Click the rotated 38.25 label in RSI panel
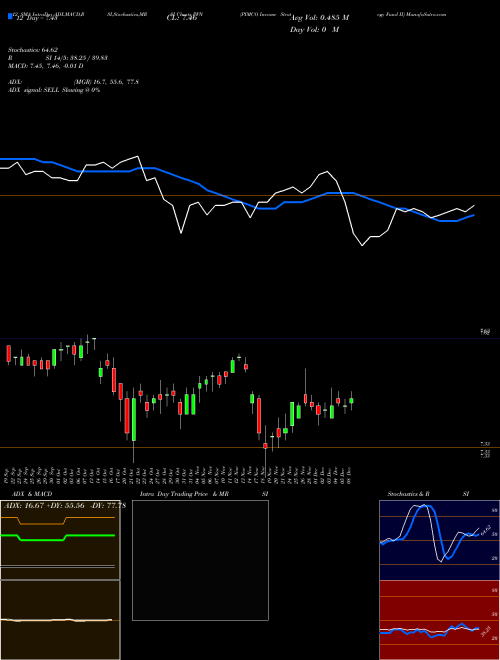500x660 pixels. tap(485, 631)
